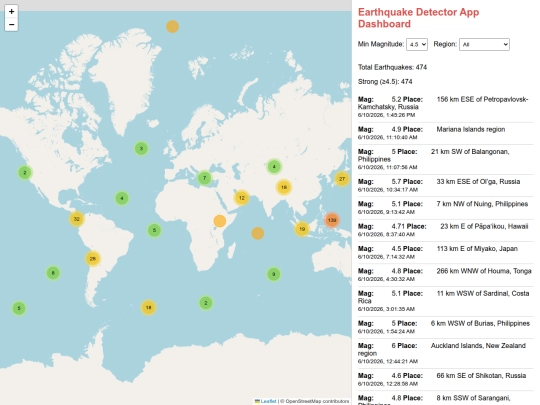Open the Min Magnitude dropdown
The height and width of the screenshot is (405, 540).
tap(417, 44)
